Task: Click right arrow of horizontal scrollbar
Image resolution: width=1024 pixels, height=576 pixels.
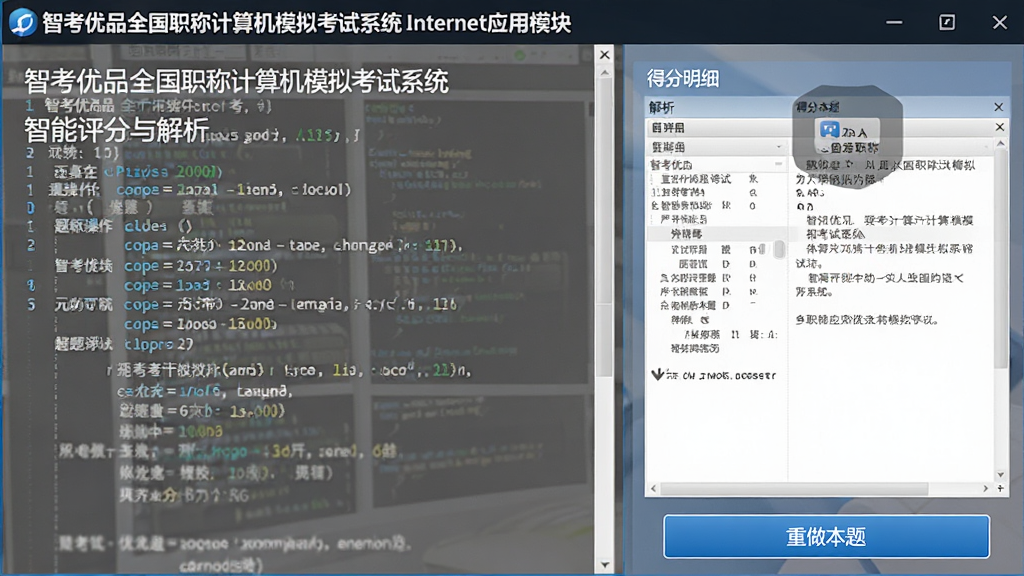Action: pos(985,488)
